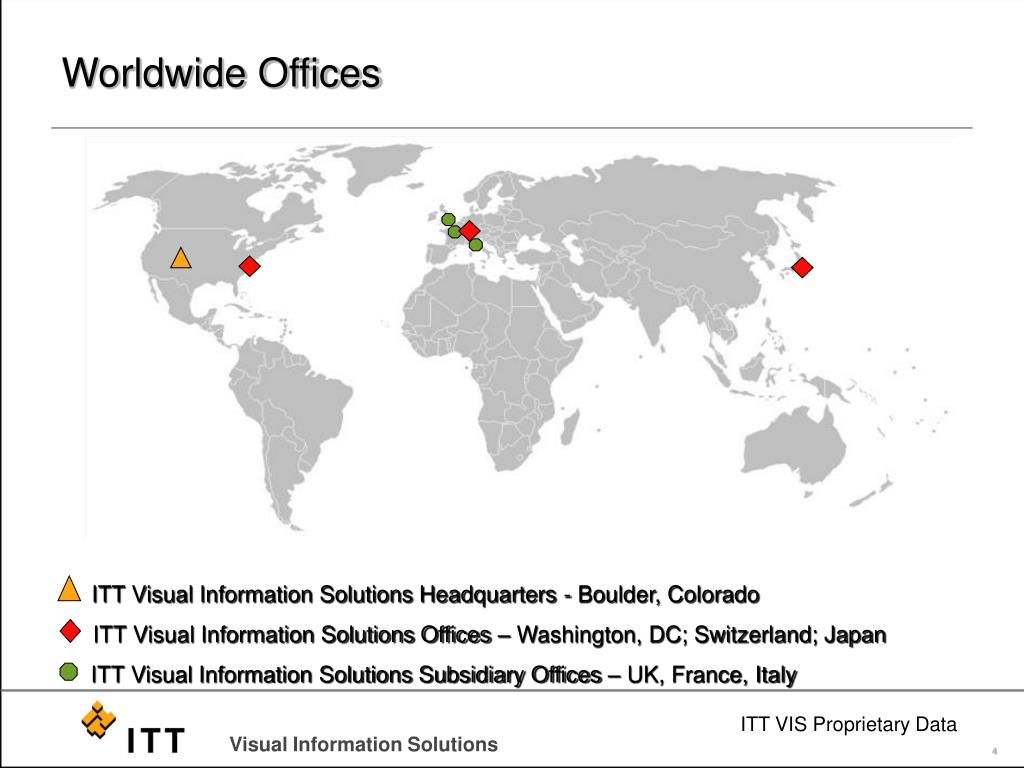Click the red diamond marker on Japan
Screen dimensions: 1024x768
tap(802, 267)
